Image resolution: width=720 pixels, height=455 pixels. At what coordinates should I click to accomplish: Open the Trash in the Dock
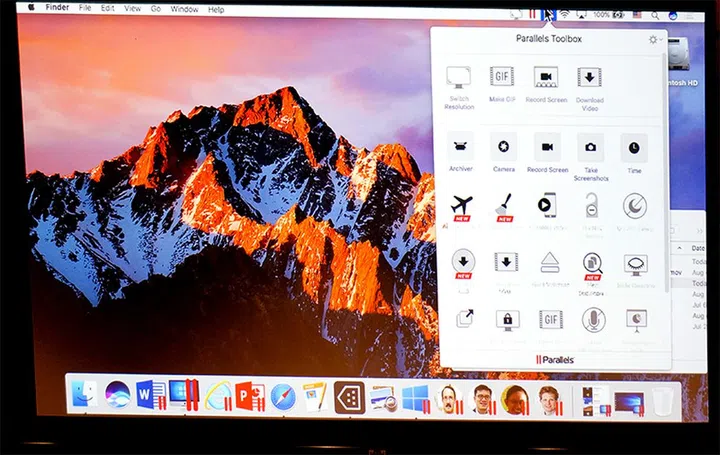[x=663, y=401]
